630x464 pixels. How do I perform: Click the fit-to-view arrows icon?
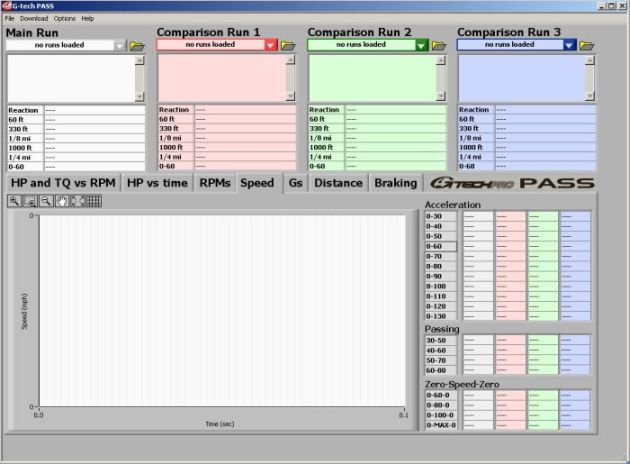pos(77,201)
